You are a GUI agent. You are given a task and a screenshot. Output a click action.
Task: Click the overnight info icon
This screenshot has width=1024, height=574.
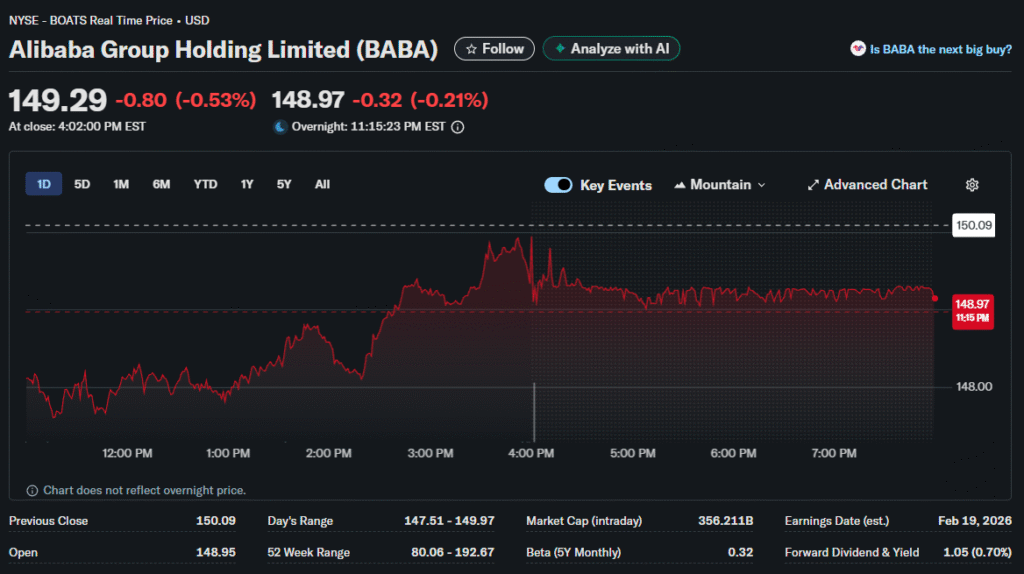coord(458,127)
